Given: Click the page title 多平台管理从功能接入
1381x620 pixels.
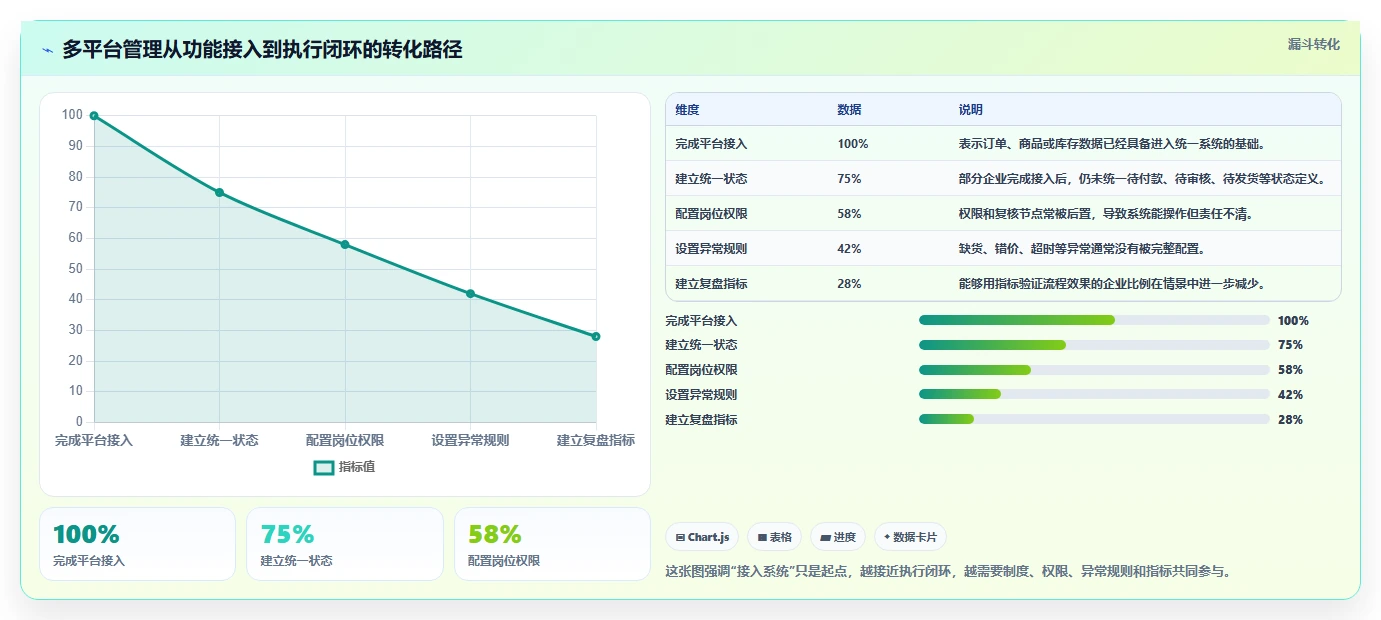Looking at the screenshot, I should click(262, 50).
